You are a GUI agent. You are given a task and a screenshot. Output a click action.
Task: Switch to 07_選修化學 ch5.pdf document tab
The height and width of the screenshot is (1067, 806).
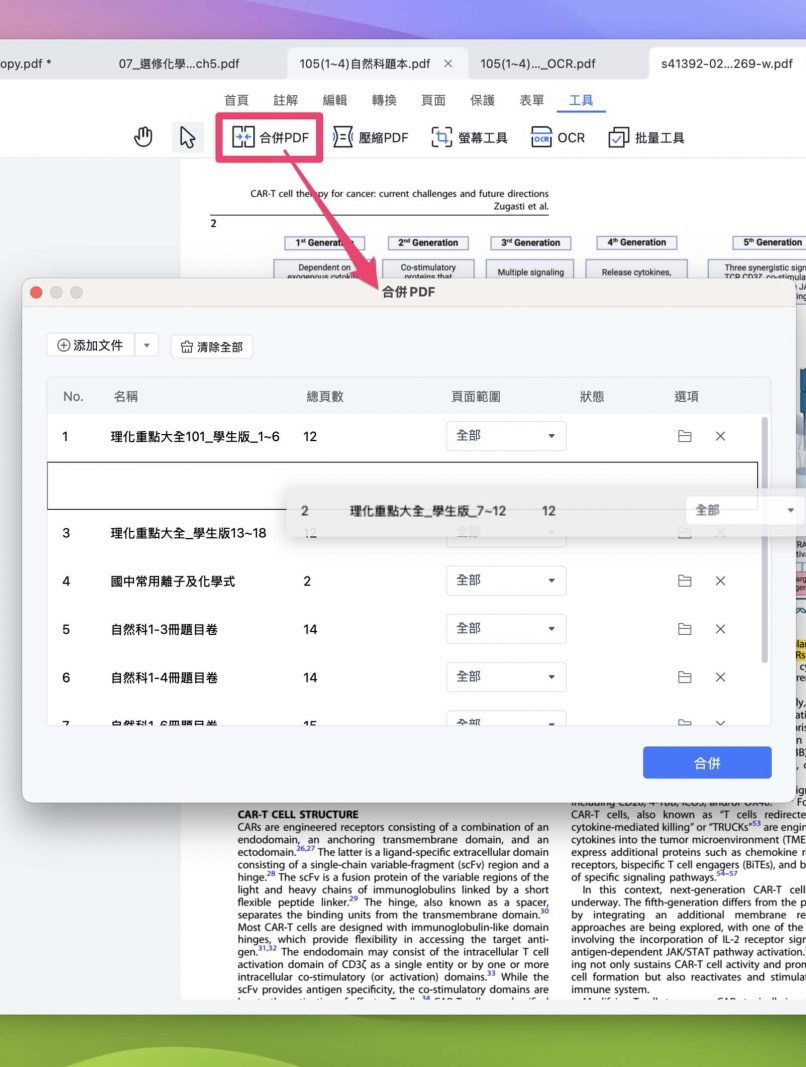pos(179,64)
